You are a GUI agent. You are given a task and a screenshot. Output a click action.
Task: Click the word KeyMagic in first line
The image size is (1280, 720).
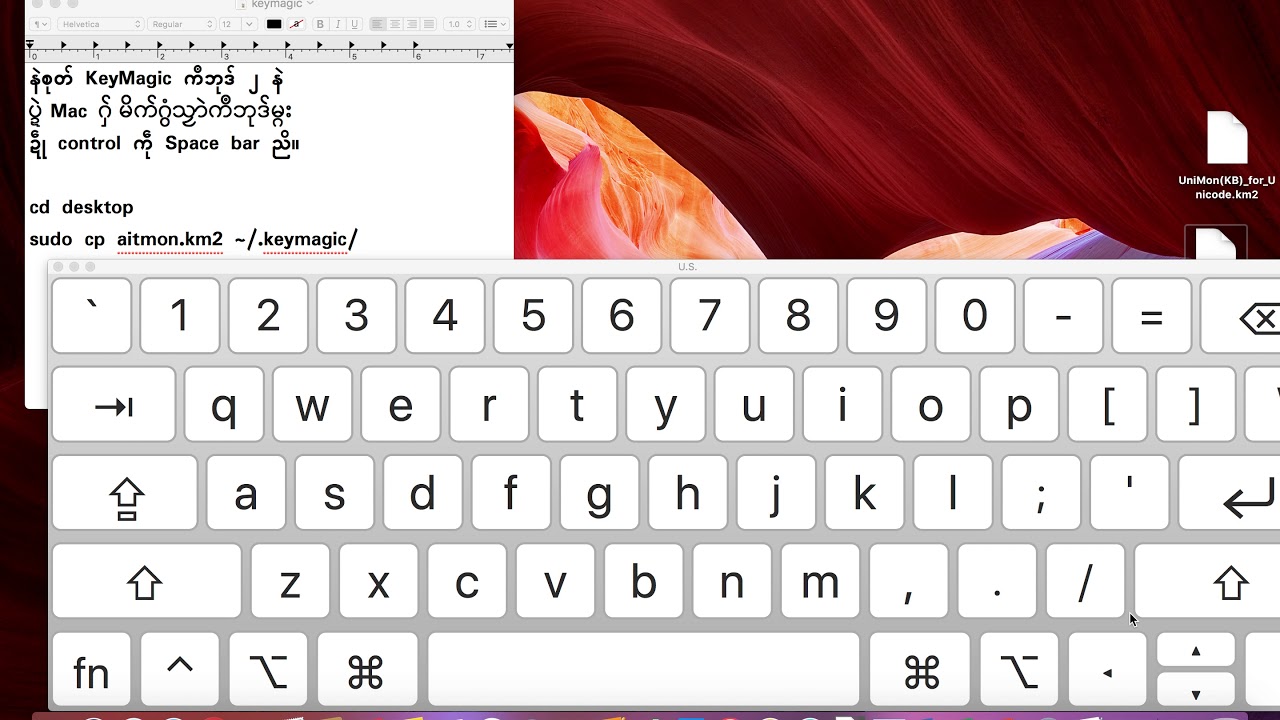(x=128, y=79)
